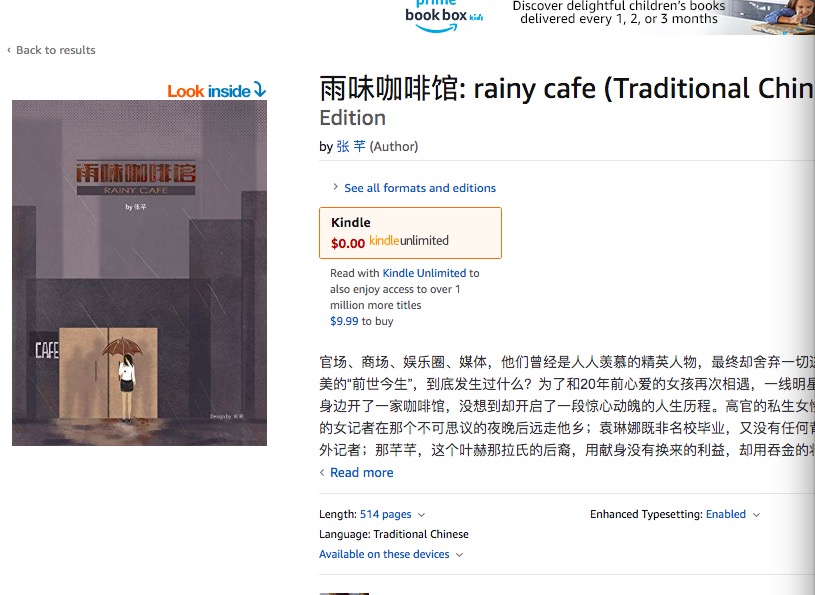
Task: Click the chevron before See all formats
Action: pyautogui.click(x=335, y=187)
